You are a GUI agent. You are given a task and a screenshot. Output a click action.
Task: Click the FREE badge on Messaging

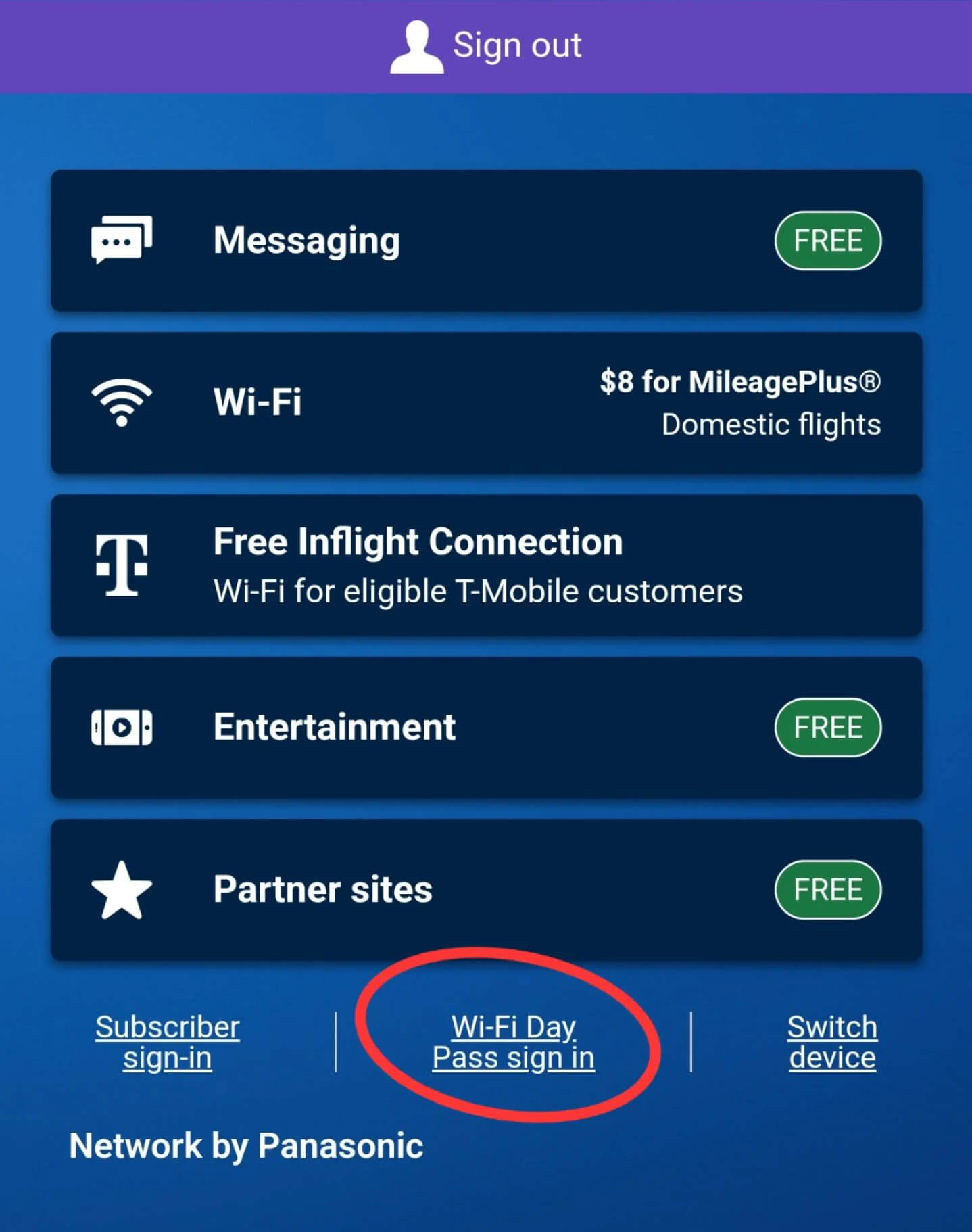coord(828,241)
